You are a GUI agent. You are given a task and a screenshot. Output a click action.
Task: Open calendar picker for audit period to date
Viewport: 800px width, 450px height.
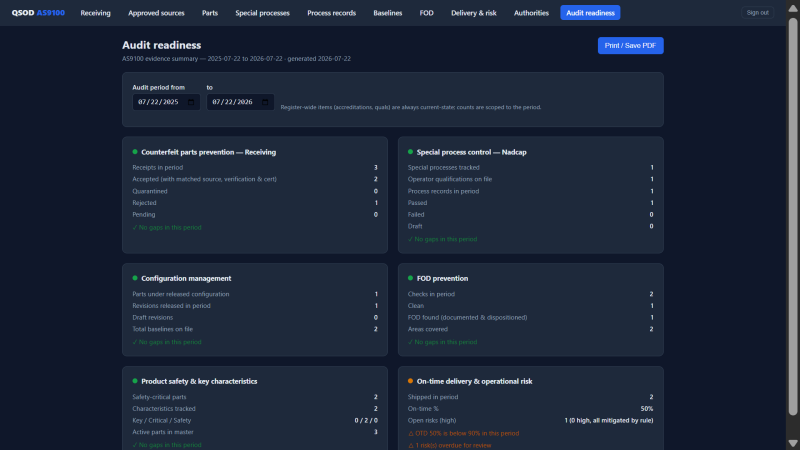(265, 102)
